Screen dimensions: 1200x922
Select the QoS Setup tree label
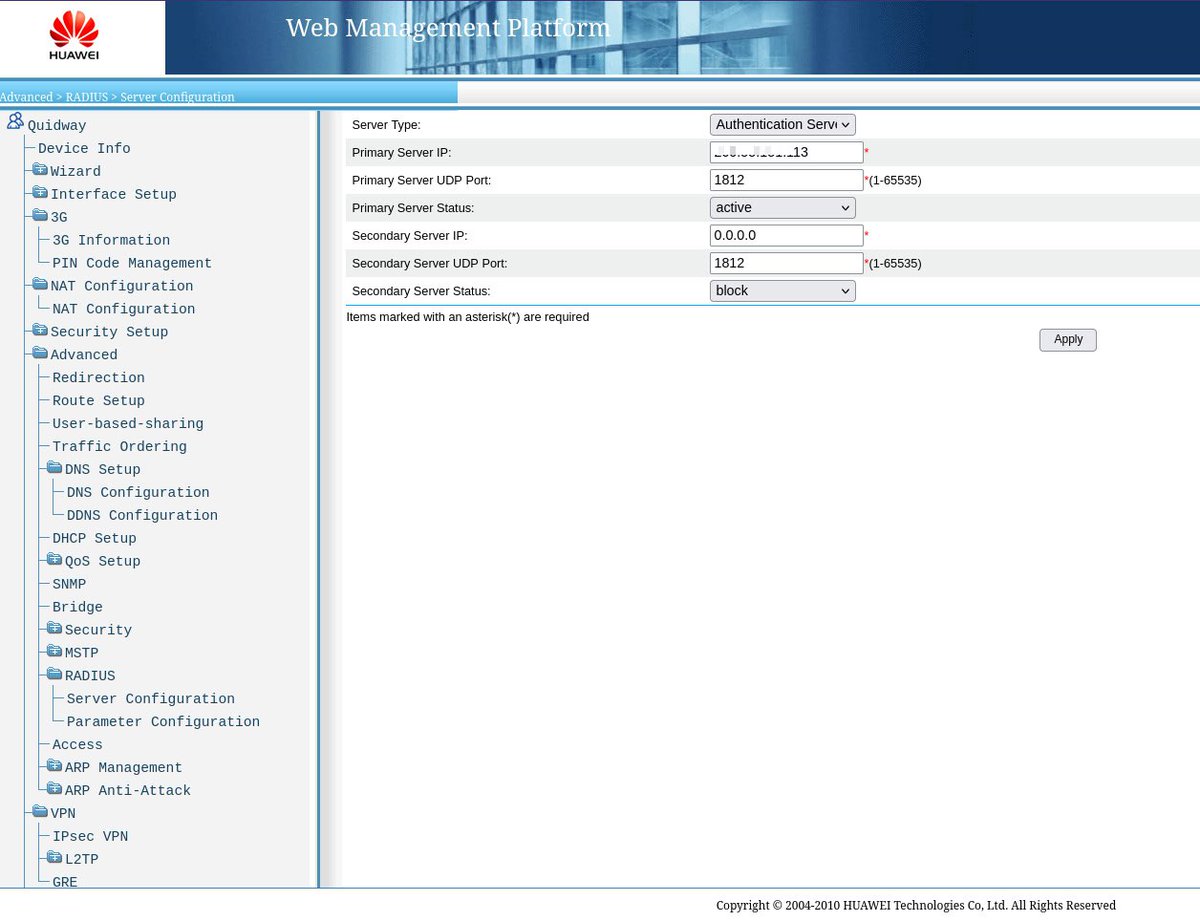[x=103, y=563]
